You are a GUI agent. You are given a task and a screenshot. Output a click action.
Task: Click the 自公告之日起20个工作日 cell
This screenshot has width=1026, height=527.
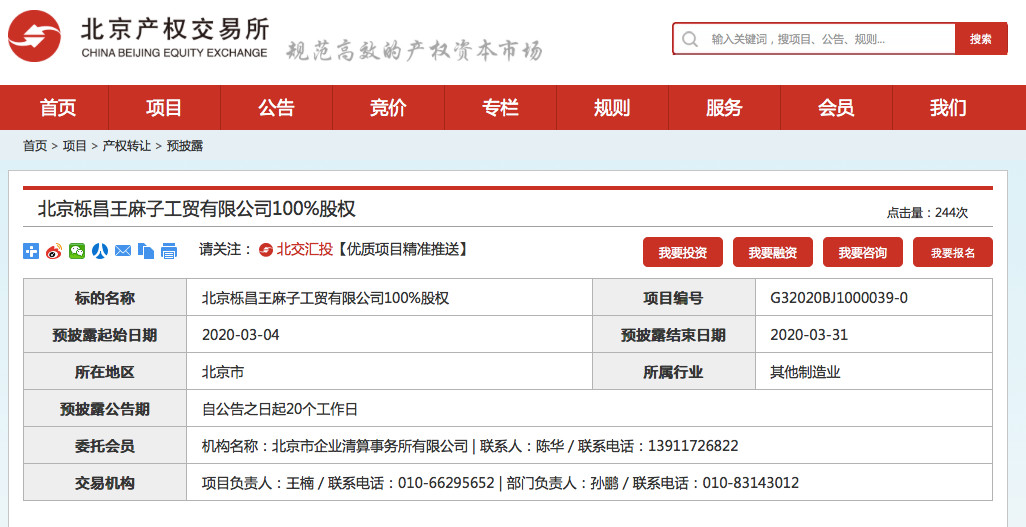[x=589, y=409]
